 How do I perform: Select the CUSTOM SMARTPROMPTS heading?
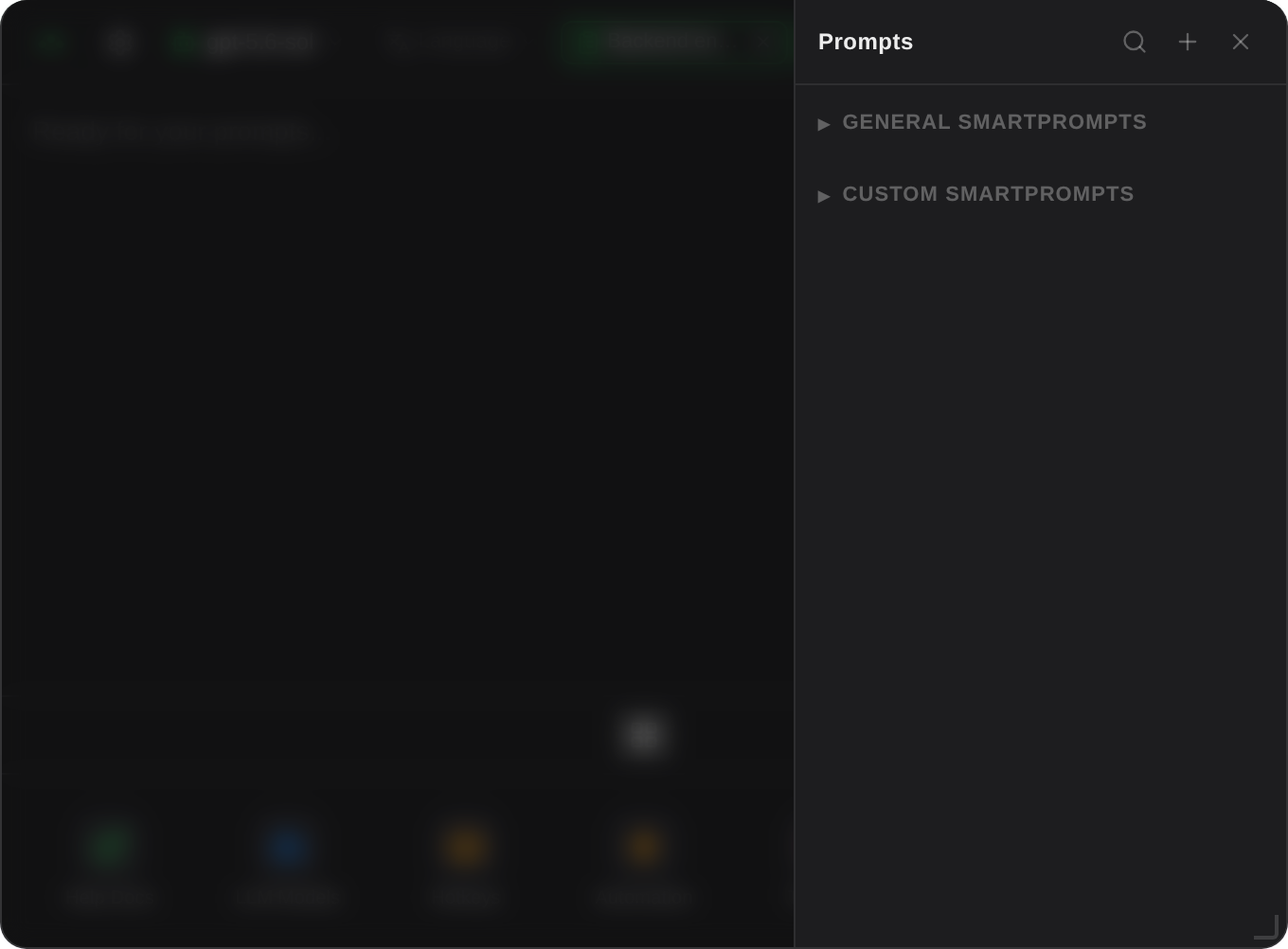point(988,194)
